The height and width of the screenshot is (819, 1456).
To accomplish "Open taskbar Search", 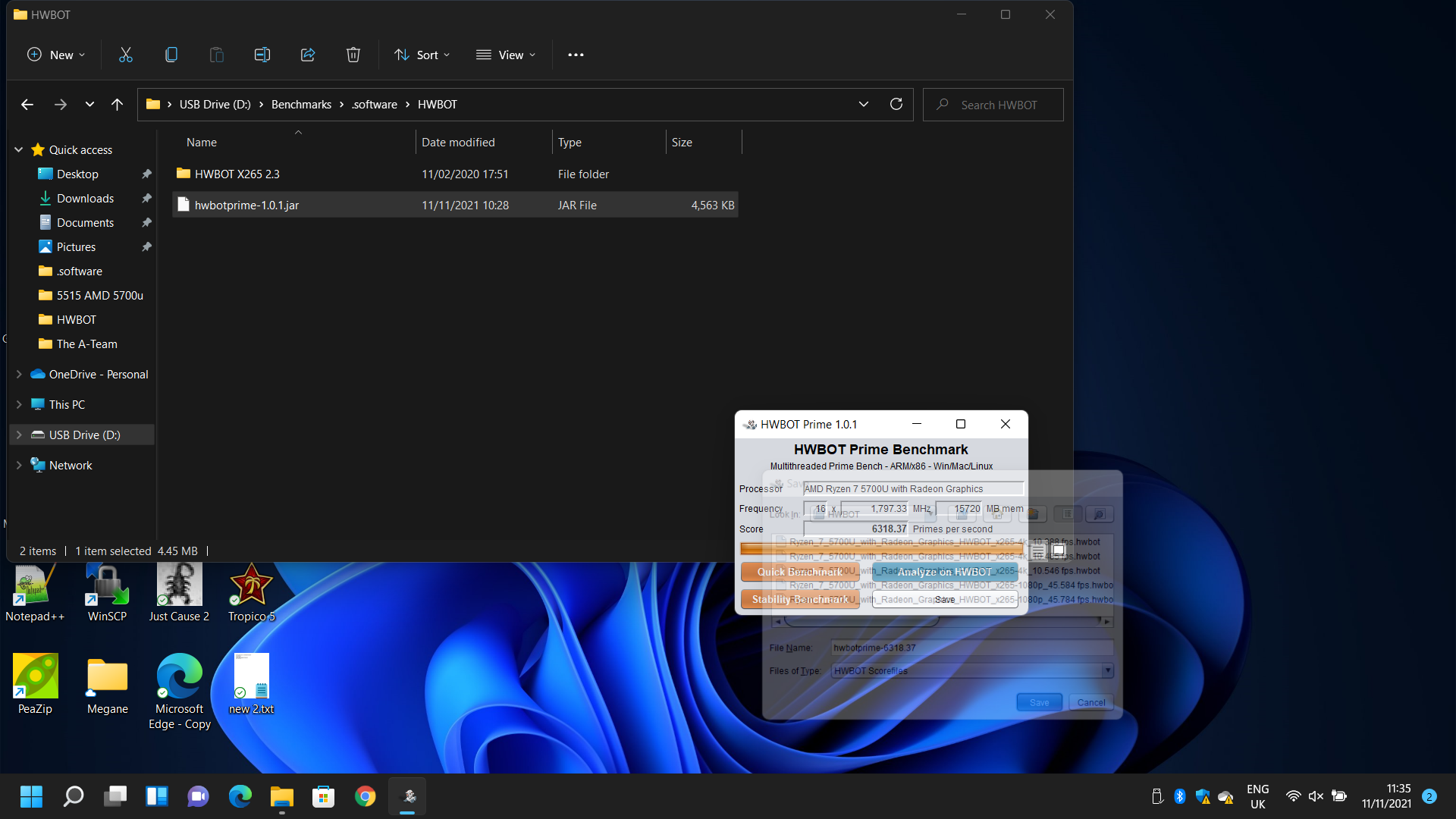I will (74, 796).
